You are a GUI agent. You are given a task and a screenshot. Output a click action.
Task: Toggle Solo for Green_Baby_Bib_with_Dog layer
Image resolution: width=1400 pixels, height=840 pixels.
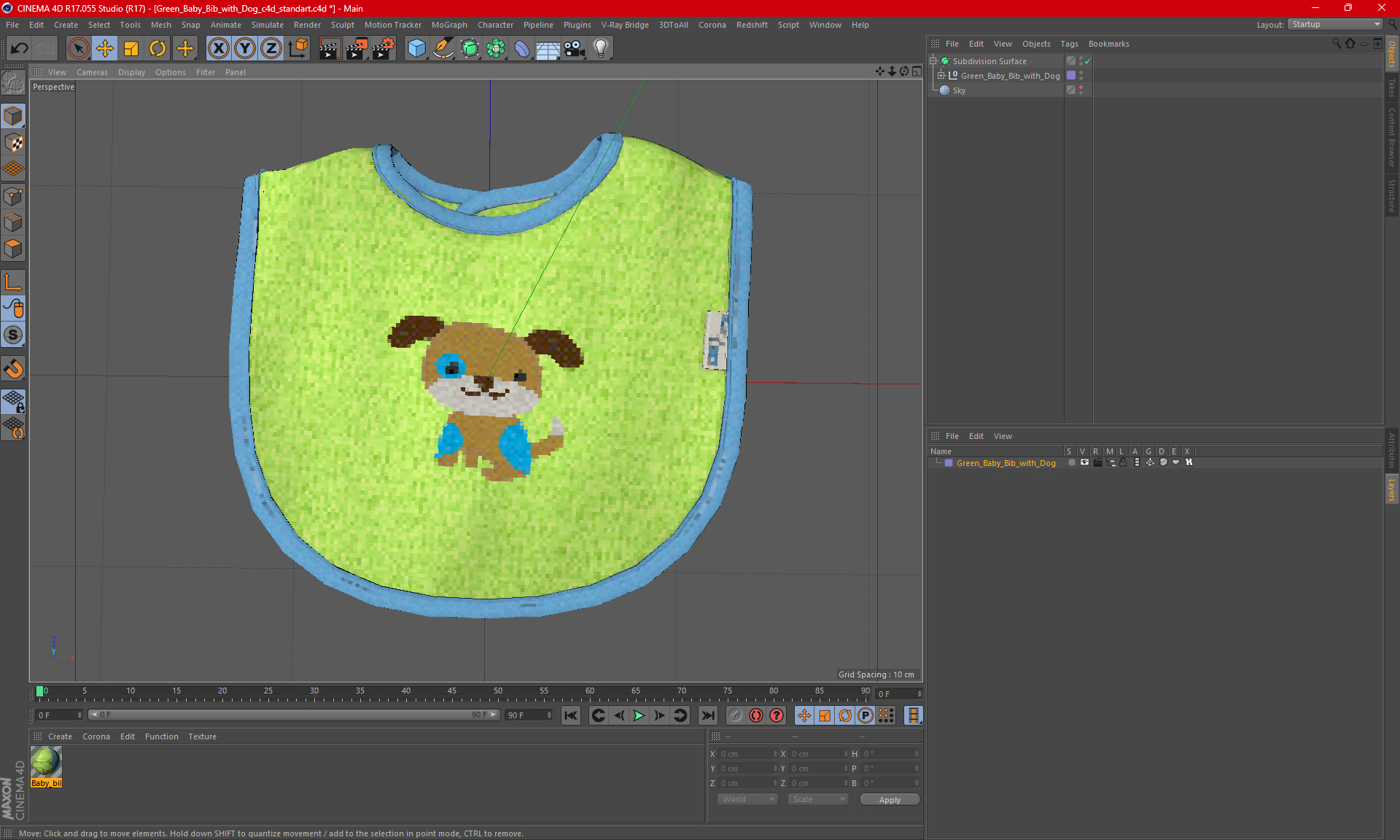coord(1070,463)
